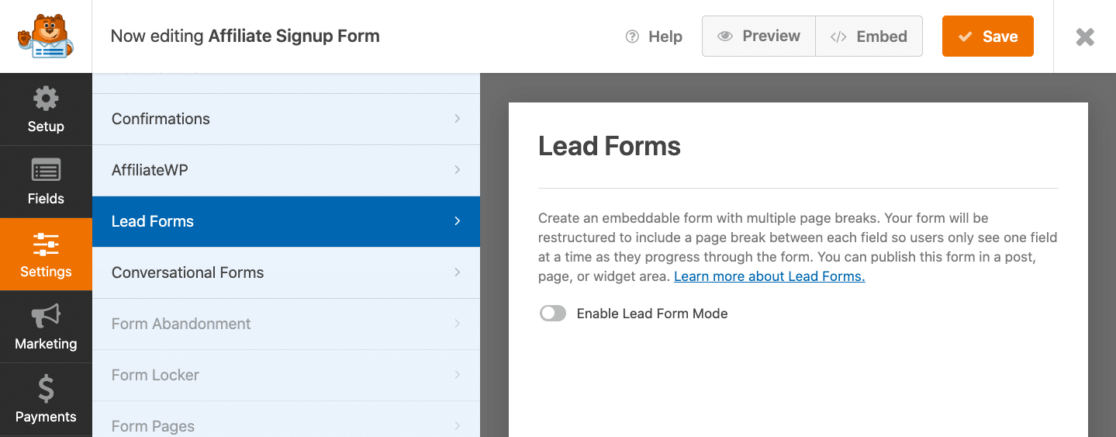The height and width of the screenshot is (437, 1116).
Task: Click the WPForms bear mascot logo
Action: coord(46,36)
